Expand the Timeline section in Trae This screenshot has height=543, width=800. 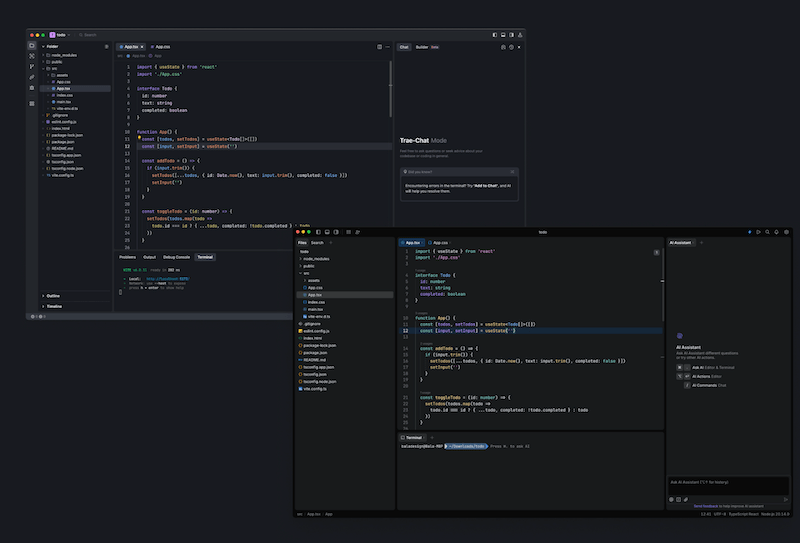55,307
